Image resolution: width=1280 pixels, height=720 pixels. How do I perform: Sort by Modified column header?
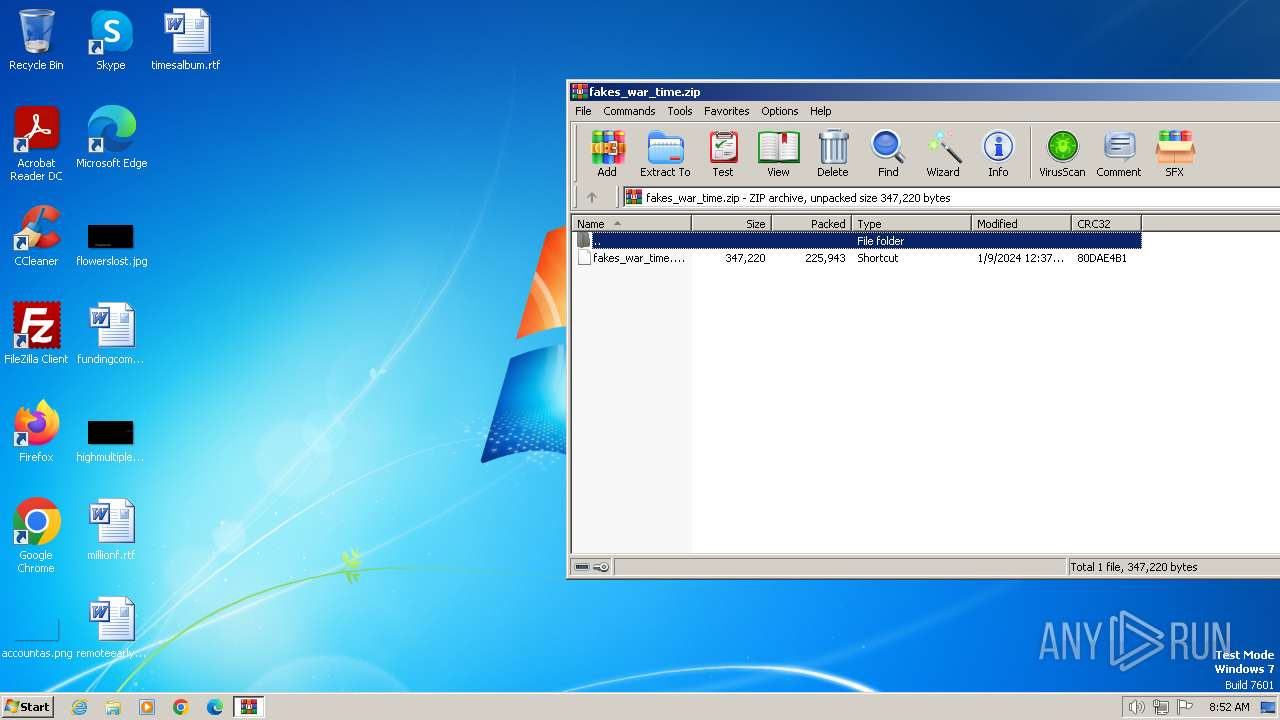1021,224
